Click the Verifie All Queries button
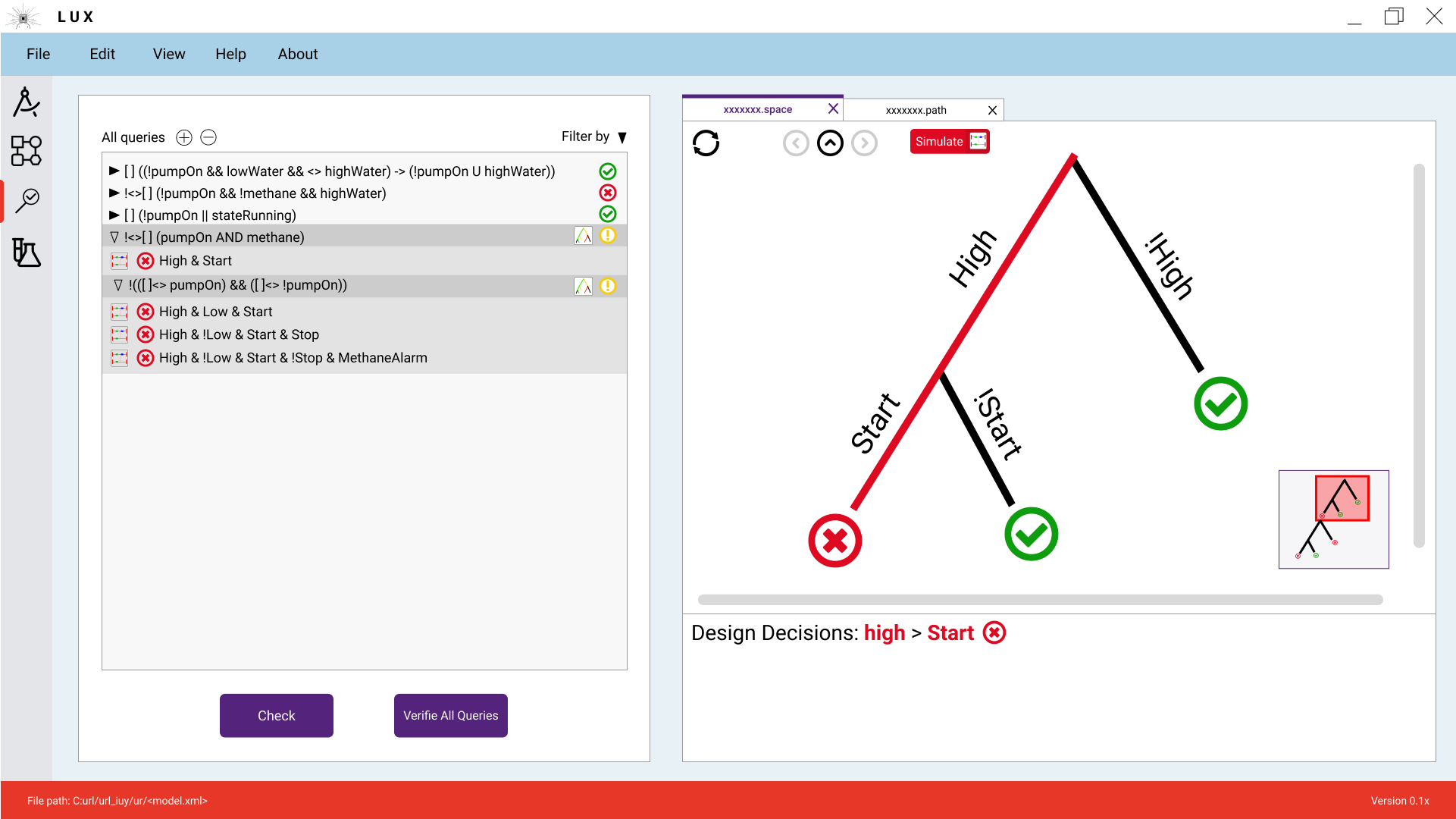 click(450, 715)
